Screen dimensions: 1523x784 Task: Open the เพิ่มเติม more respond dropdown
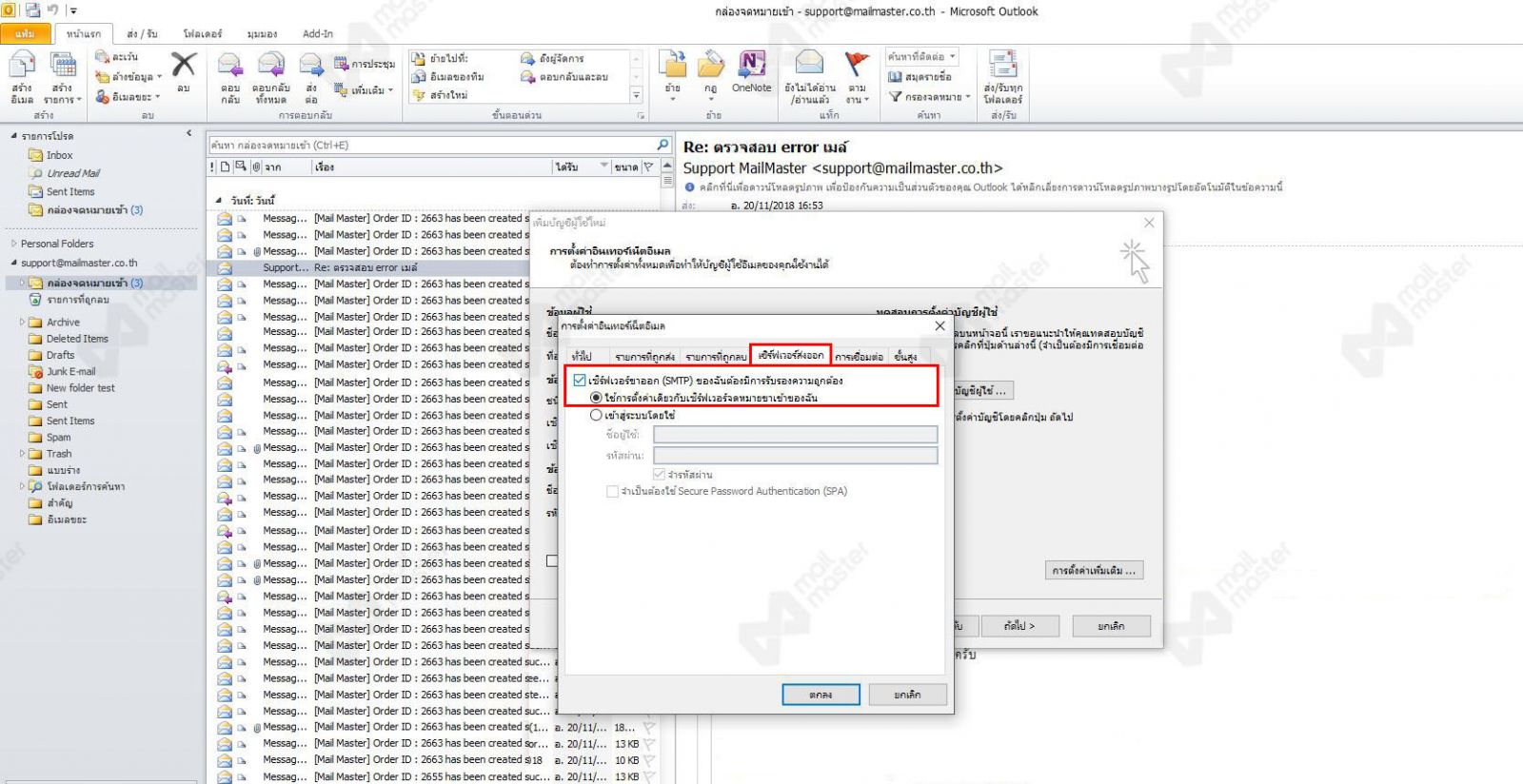tap(365, 90)
